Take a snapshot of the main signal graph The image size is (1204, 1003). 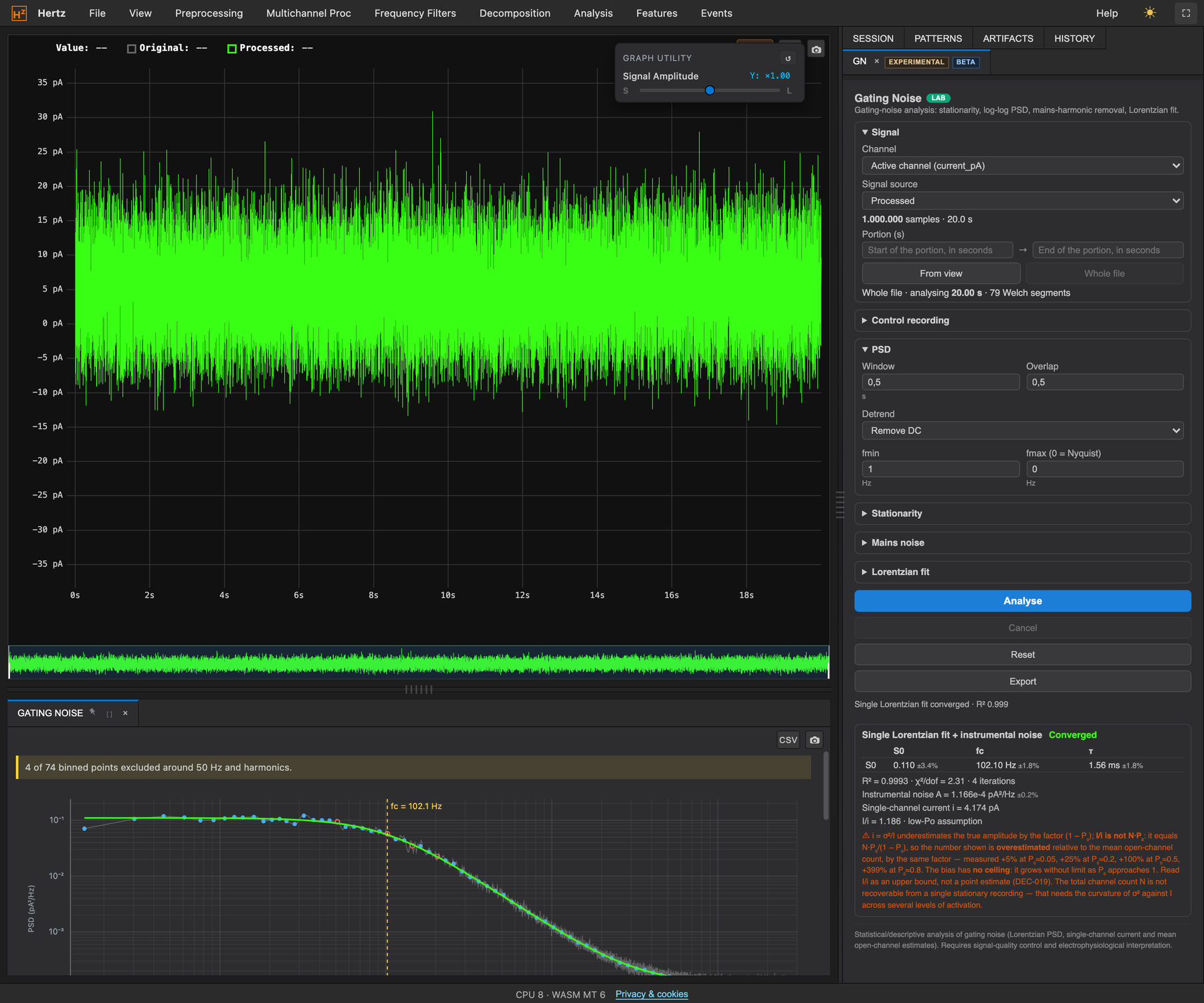click(816, 49)
